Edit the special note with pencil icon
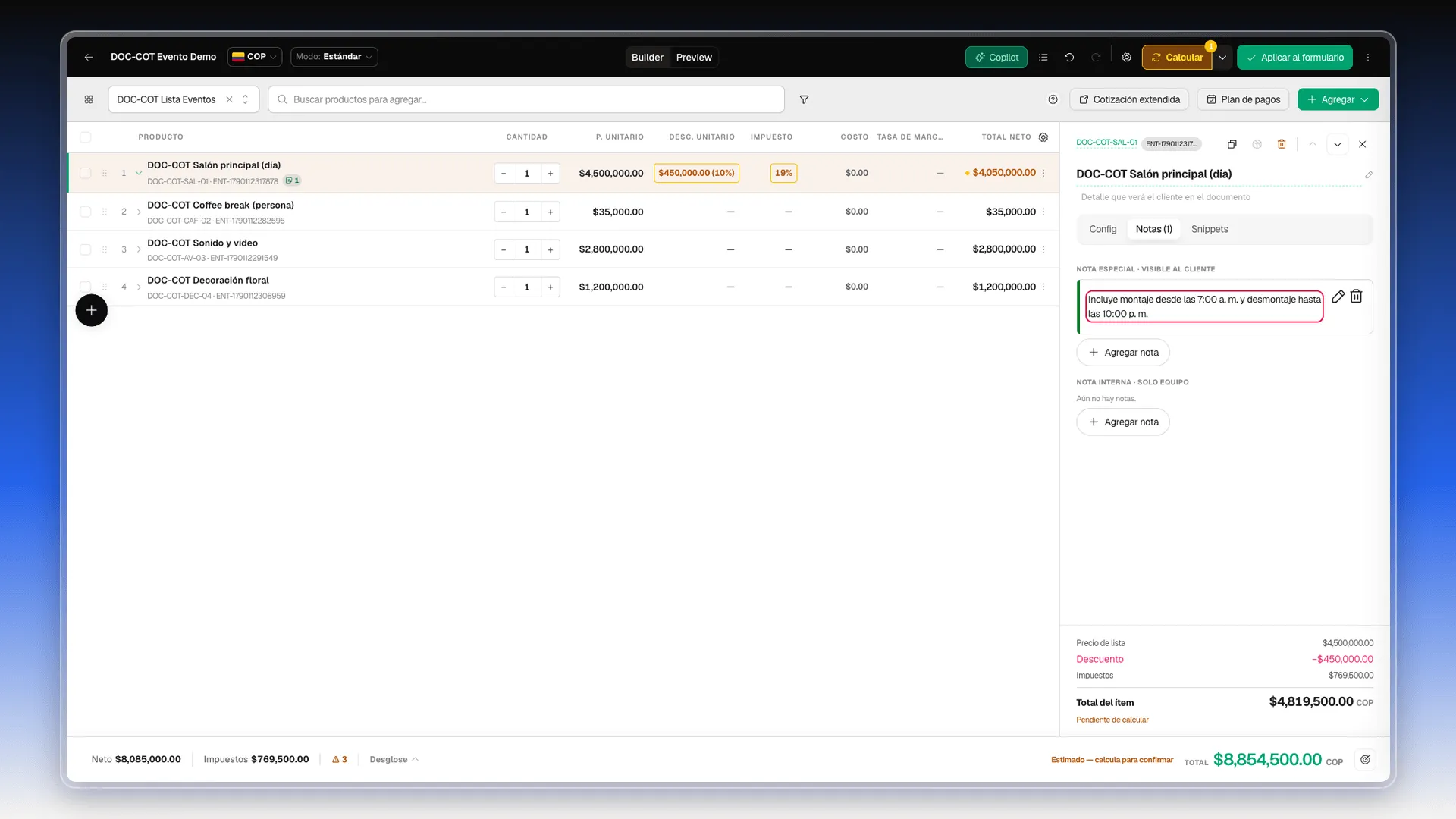The height and width of the screenshot is (819, 1456). coord(1338,297)
